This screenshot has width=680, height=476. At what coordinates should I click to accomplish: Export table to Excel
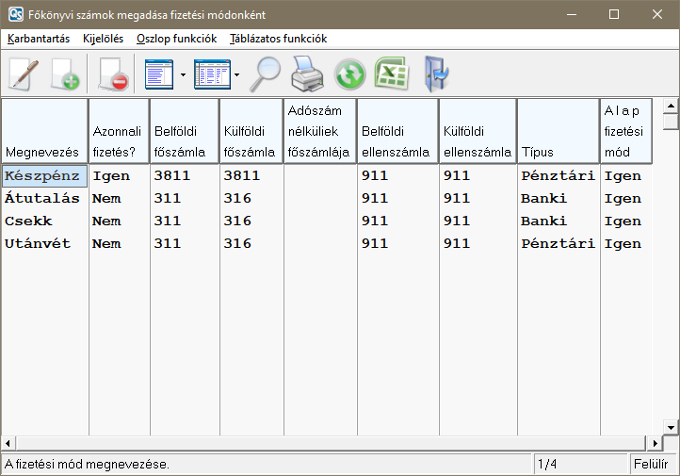(391, 74)
